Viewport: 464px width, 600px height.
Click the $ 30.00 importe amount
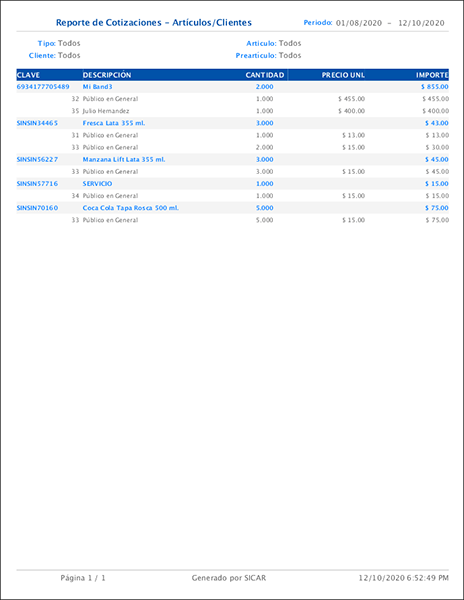[437, 147]
